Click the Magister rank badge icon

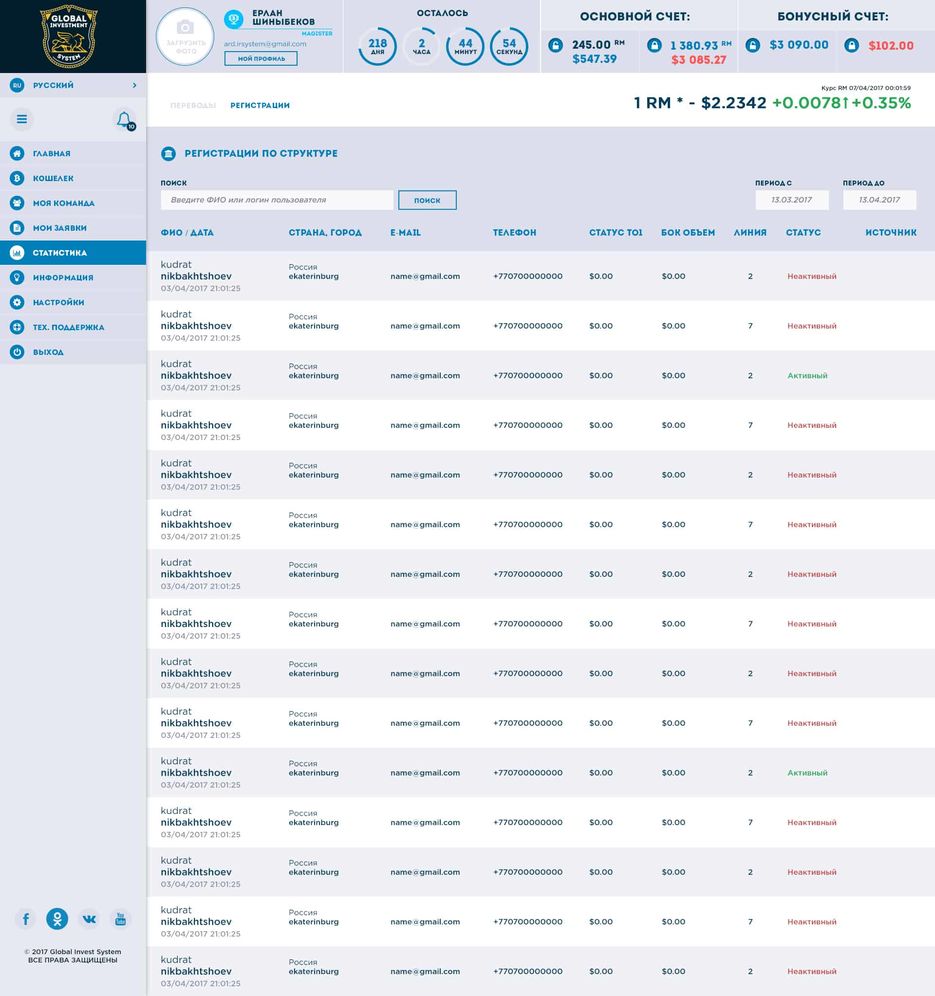click(x=234, y=20)
